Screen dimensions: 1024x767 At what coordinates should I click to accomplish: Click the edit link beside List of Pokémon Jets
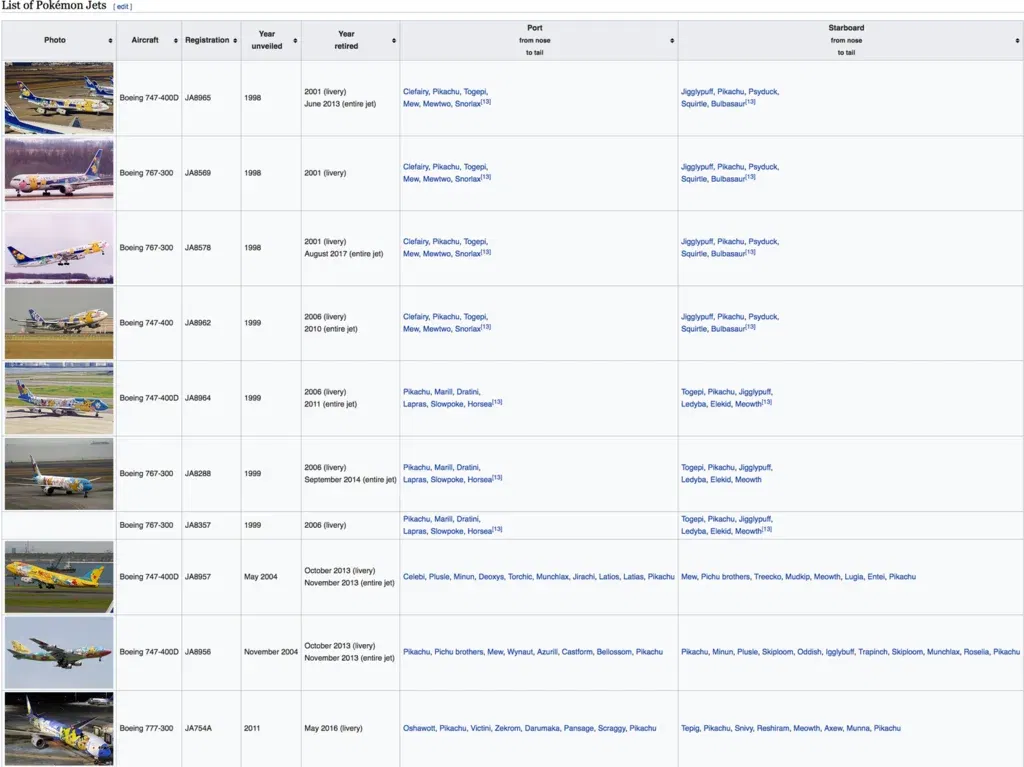(123, 7)
